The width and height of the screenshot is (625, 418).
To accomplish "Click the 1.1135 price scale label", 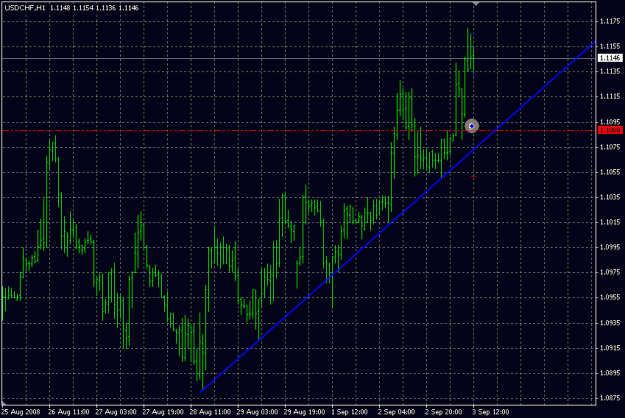I will click(610, 71).
